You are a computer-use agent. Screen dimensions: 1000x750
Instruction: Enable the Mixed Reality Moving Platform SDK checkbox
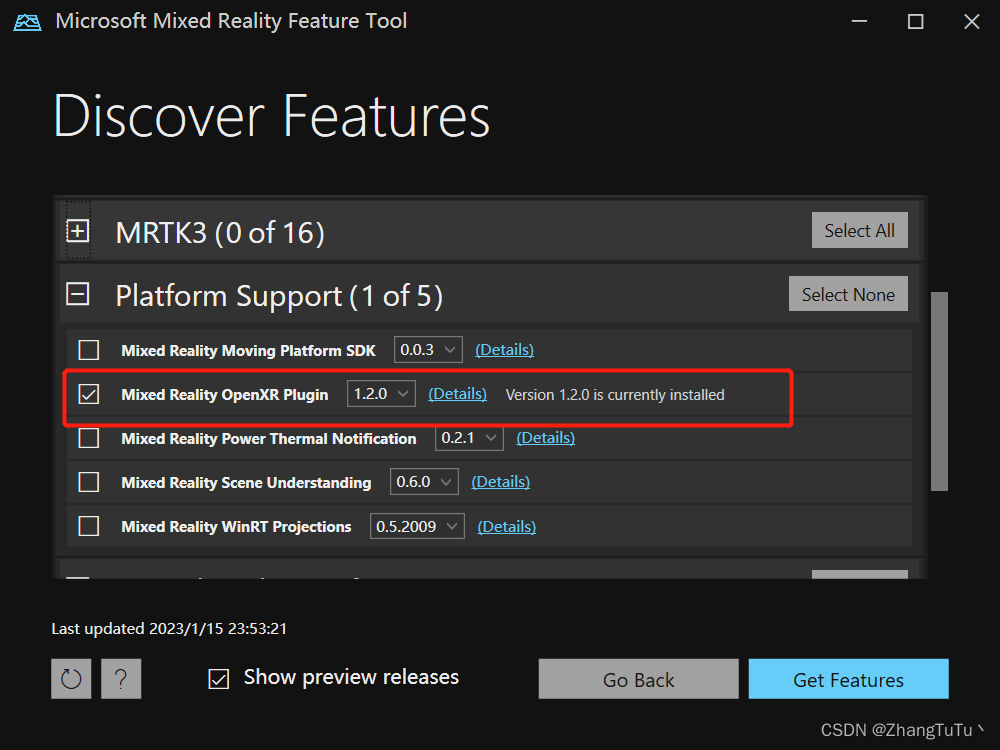(x=88, y=349)
